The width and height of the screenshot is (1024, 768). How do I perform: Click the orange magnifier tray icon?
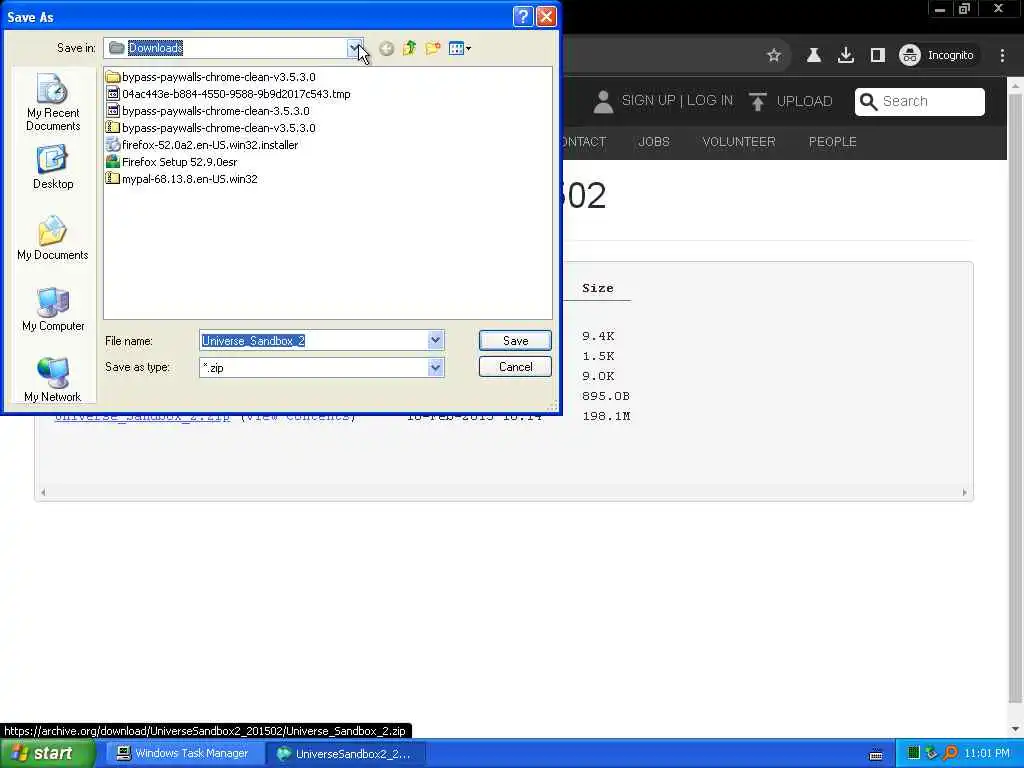950,753
